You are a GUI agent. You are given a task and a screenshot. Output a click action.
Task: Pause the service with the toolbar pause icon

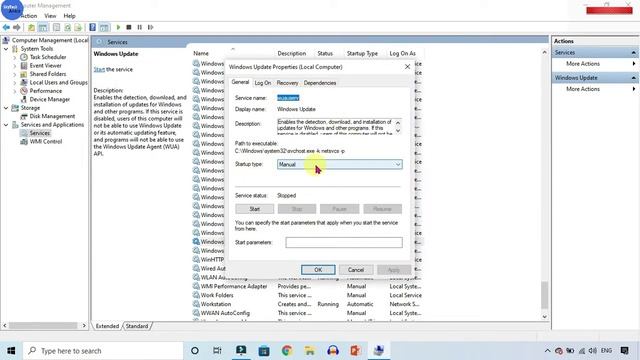tap(140, 27)
